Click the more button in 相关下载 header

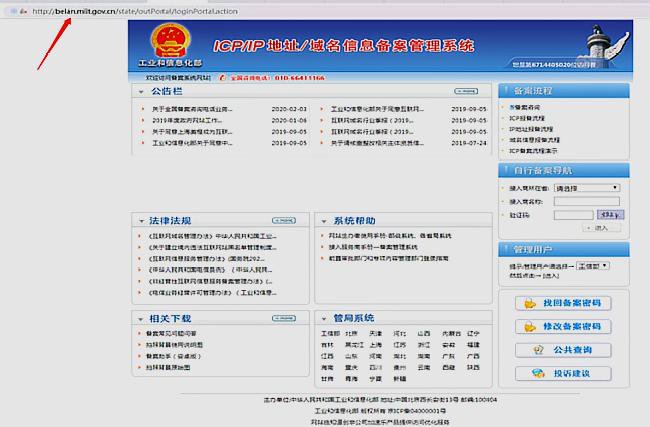[284, 318]
